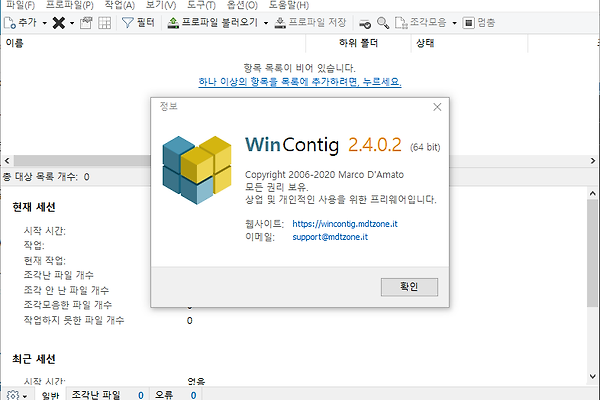
Task: Expand the remove (X) dropdown arrow
Action: click(72, 23)
